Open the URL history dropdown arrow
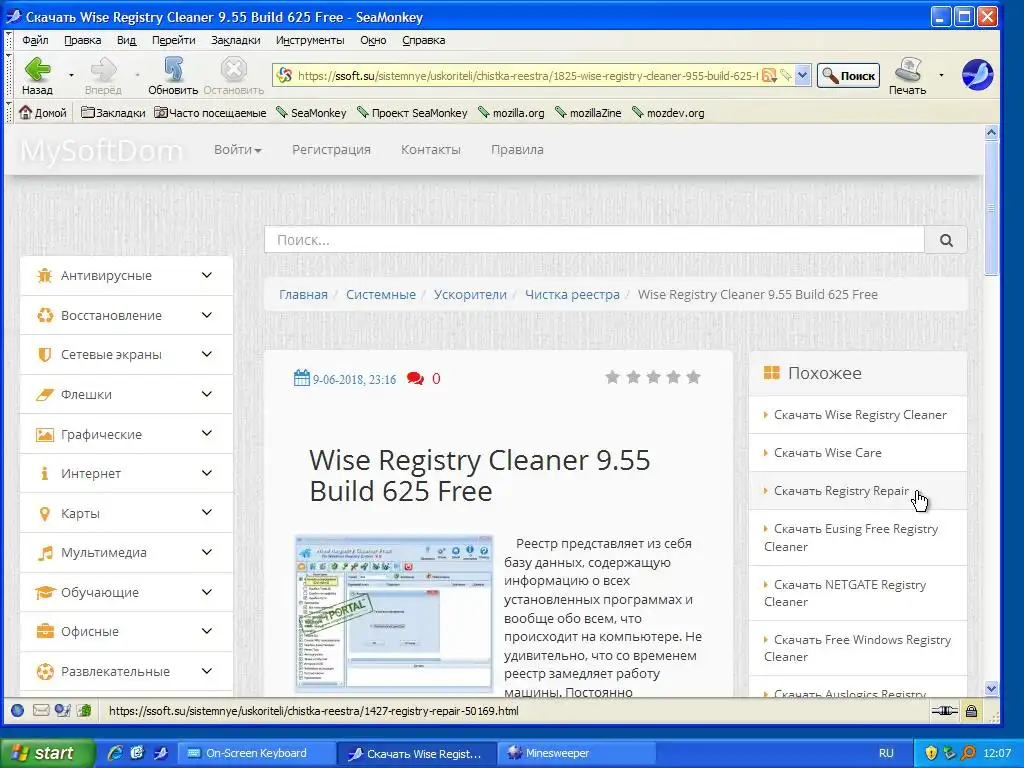 point(803,76)
